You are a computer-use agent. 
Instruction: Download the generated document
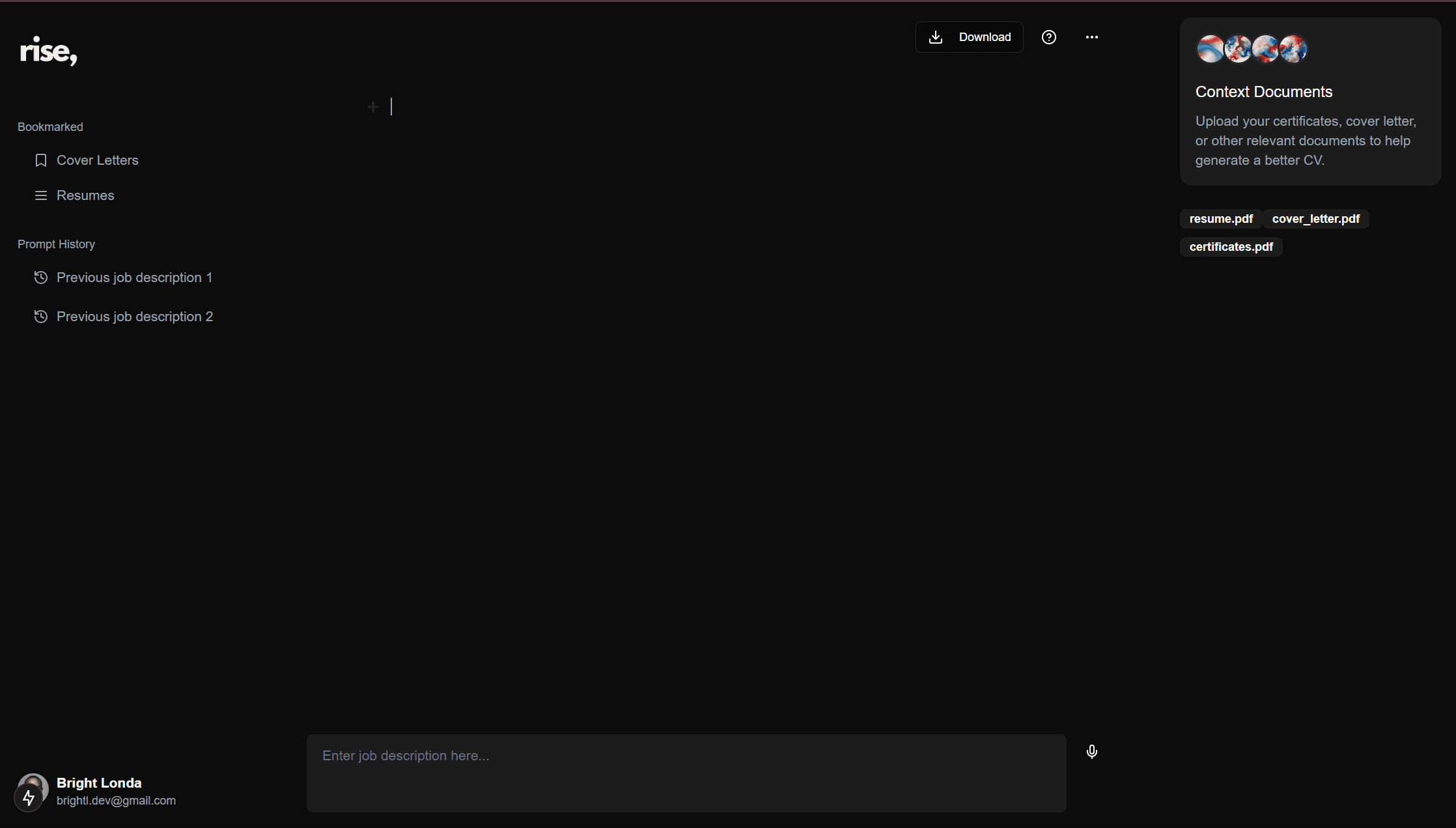[969, 37]
